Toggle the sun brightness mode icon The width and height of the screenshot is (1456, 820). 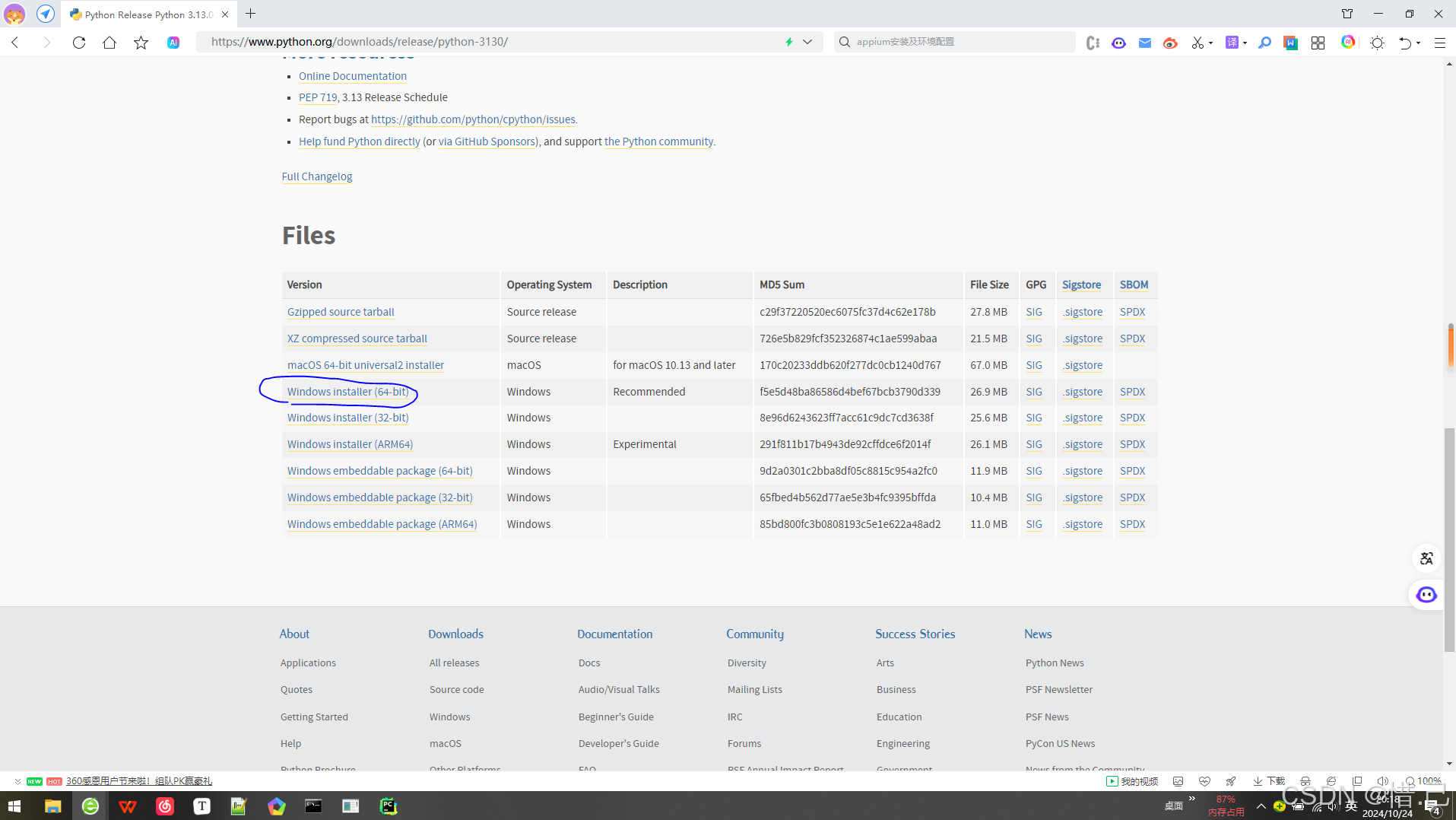(1377, 43)
